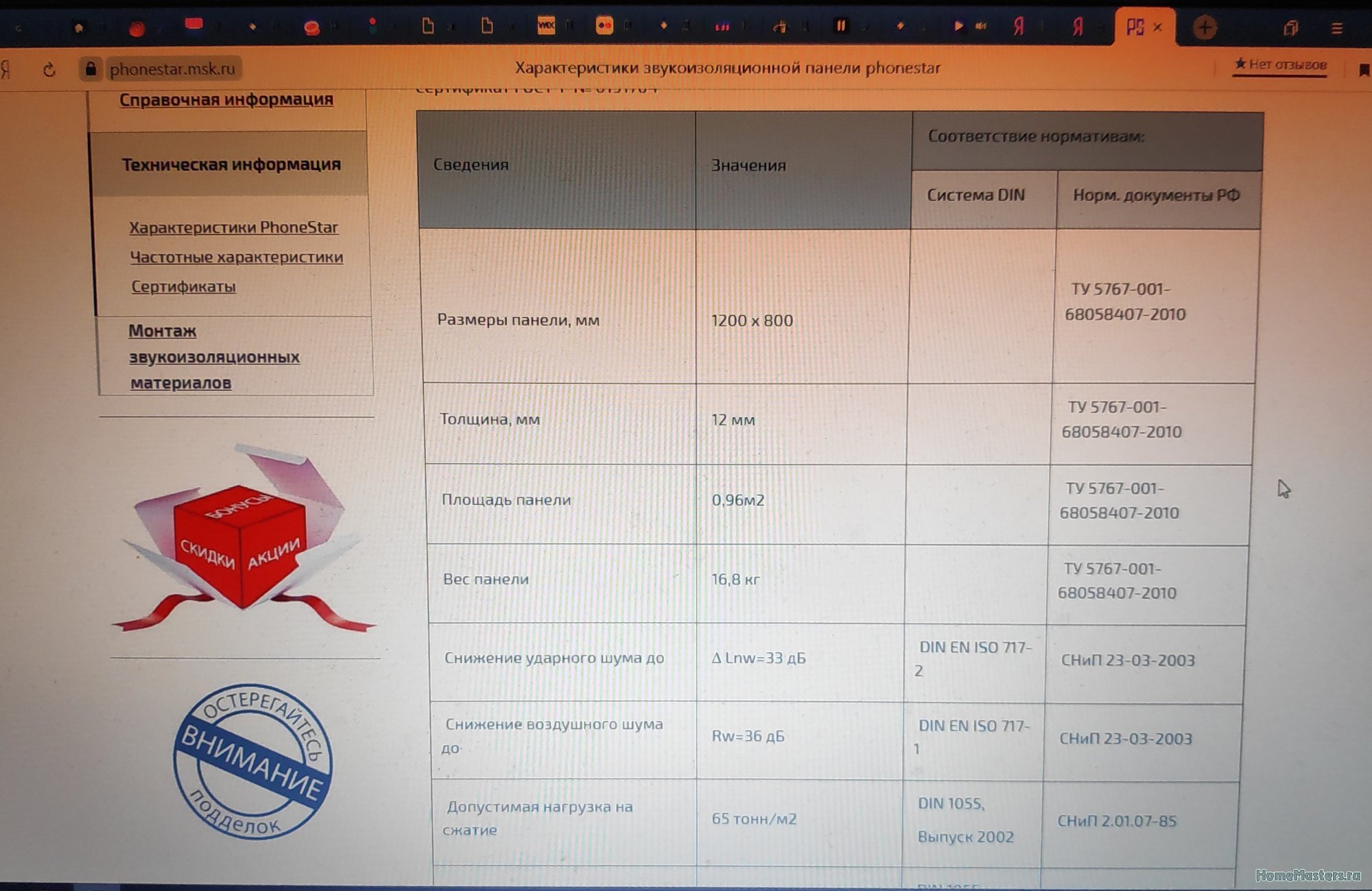
Task: Click the 'Rw=36 дБ' value
Action: (x=748, y=736)
